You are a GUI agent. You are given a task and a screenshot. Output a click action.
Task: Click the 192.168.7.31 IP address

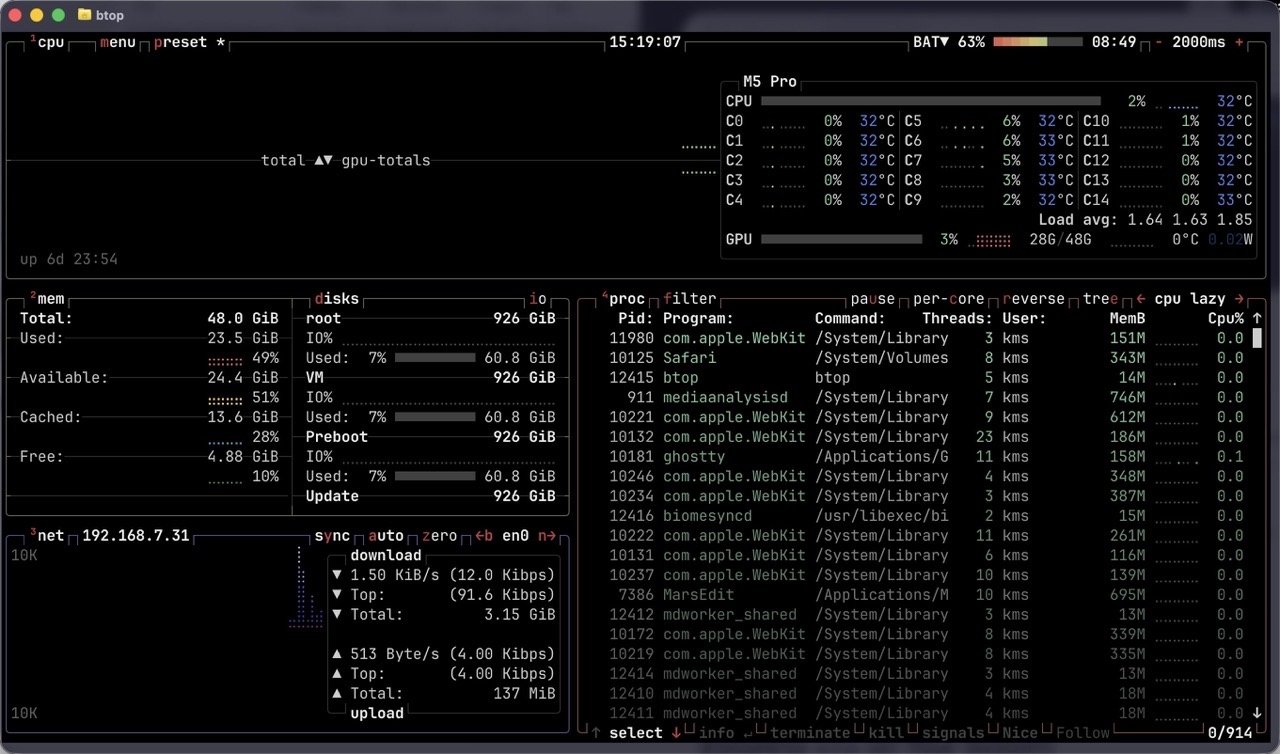pyautogui.click(x=136, y=536)
